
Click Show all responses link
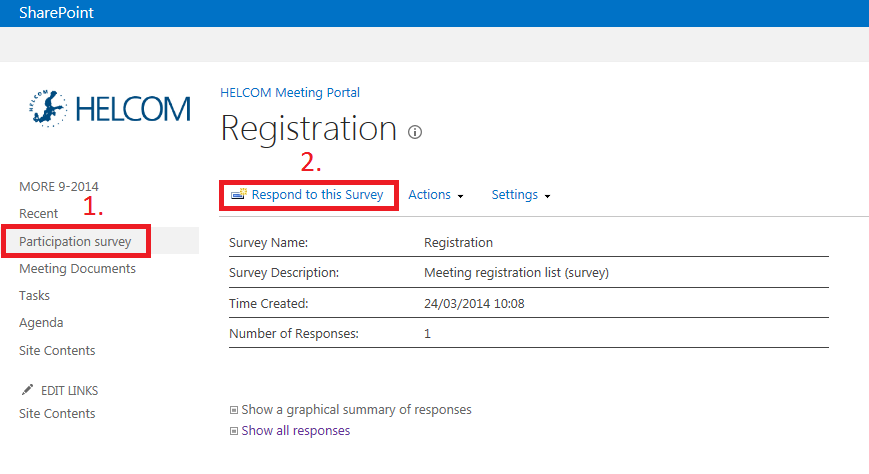tap(295, 431)
